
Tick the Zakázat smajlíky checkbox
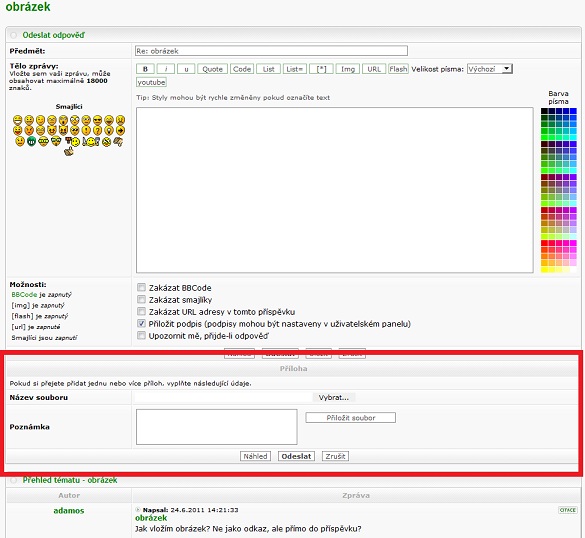pos(141,299)
